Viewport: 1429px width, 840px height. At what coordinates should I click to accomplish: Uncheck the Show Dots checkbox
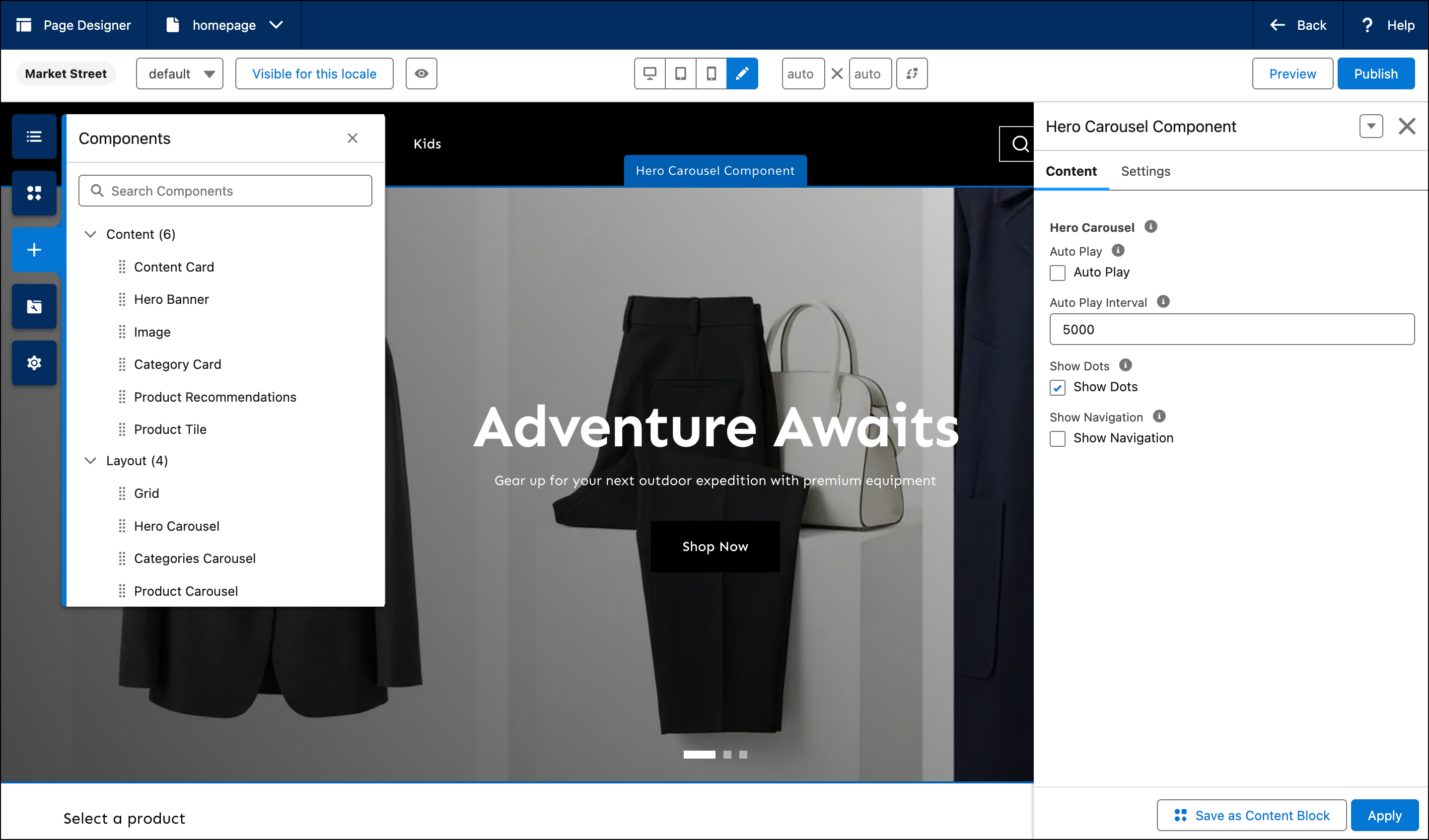pos(1058,388)
